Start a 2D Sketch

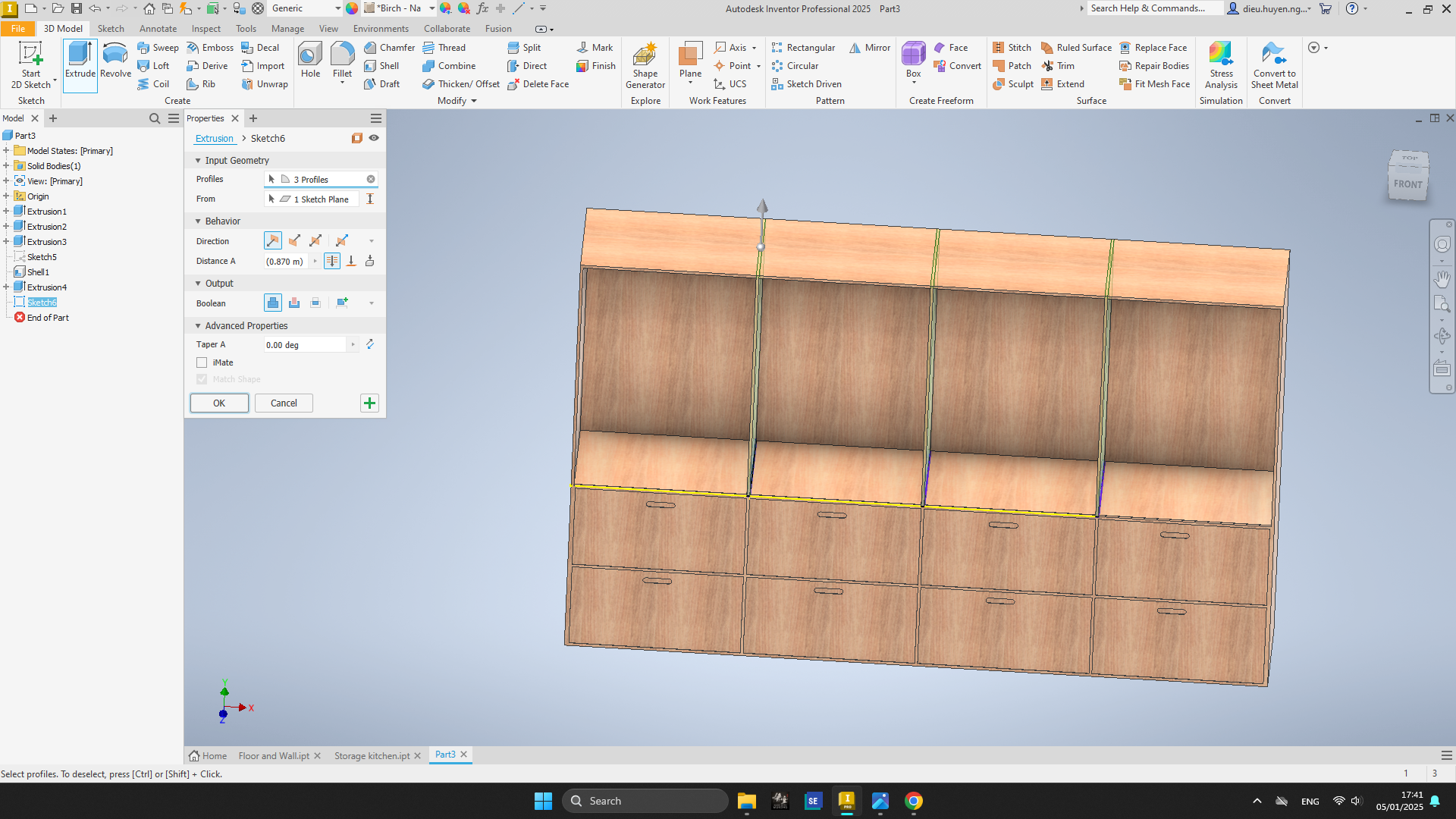coord(31,65)
